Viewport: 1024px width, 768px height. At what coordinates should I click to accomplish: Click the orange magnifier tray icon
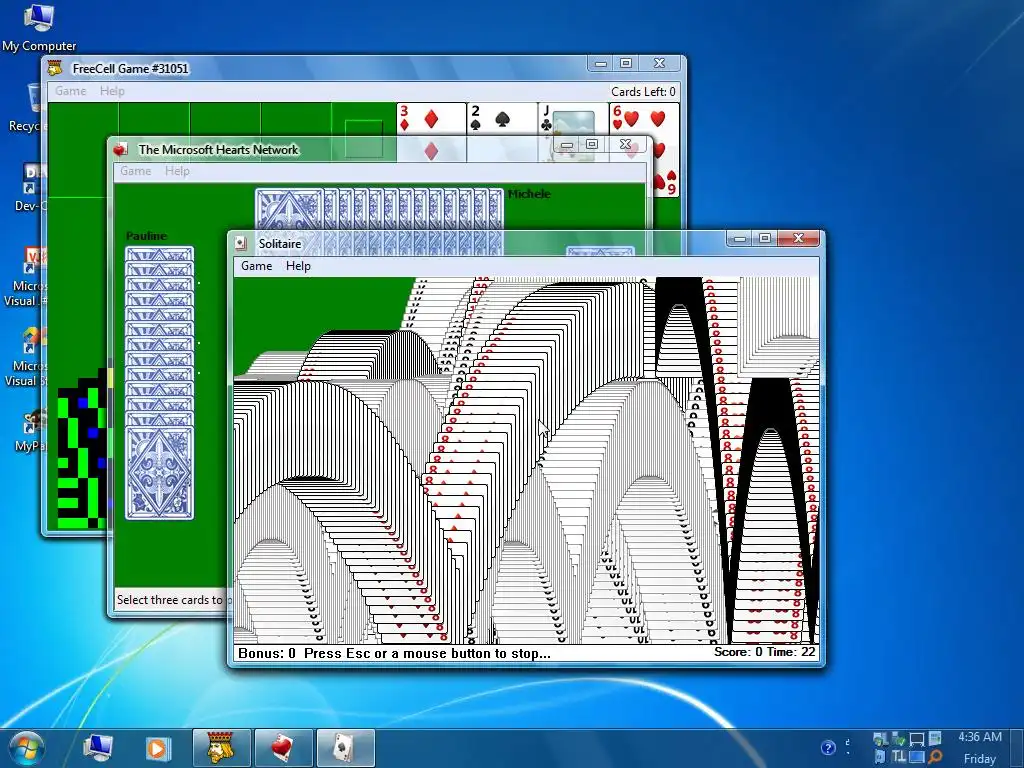pyautogui.click(x=935, y=757)
